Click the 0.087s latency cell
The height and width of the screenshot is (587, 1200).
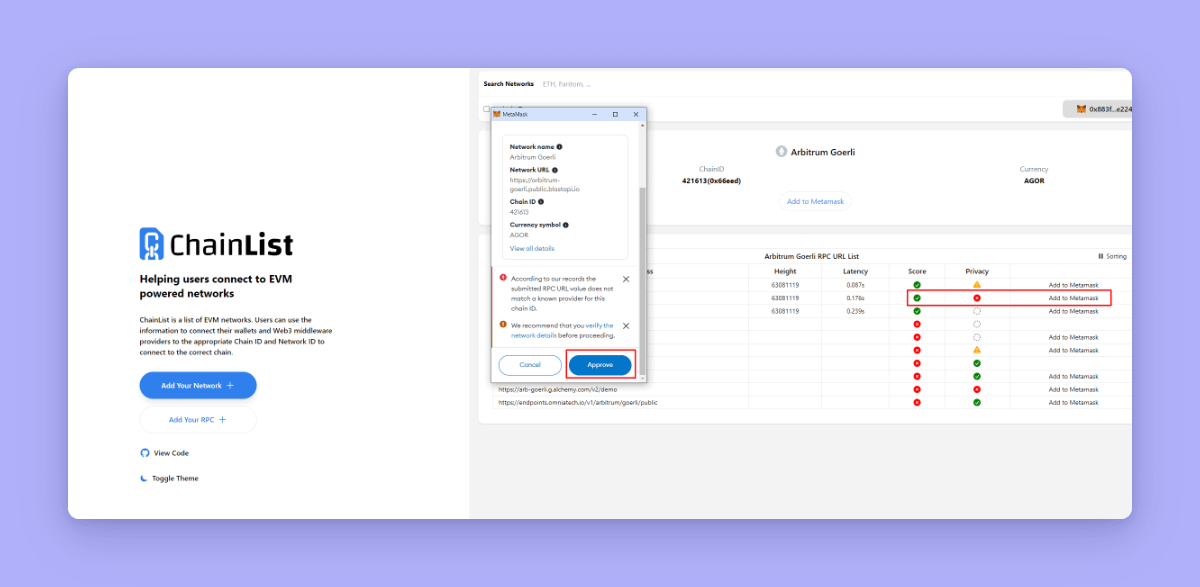[856, 285]
